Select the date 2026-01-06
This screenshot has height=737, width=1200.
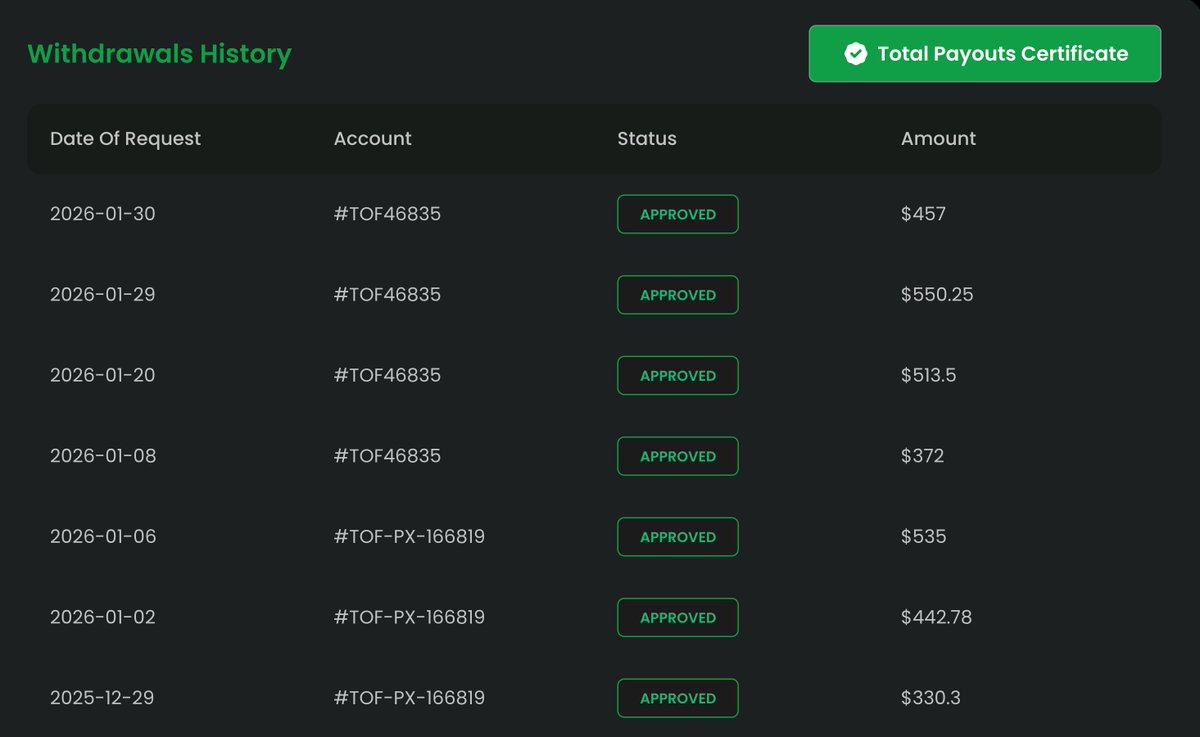click(103, 537)
